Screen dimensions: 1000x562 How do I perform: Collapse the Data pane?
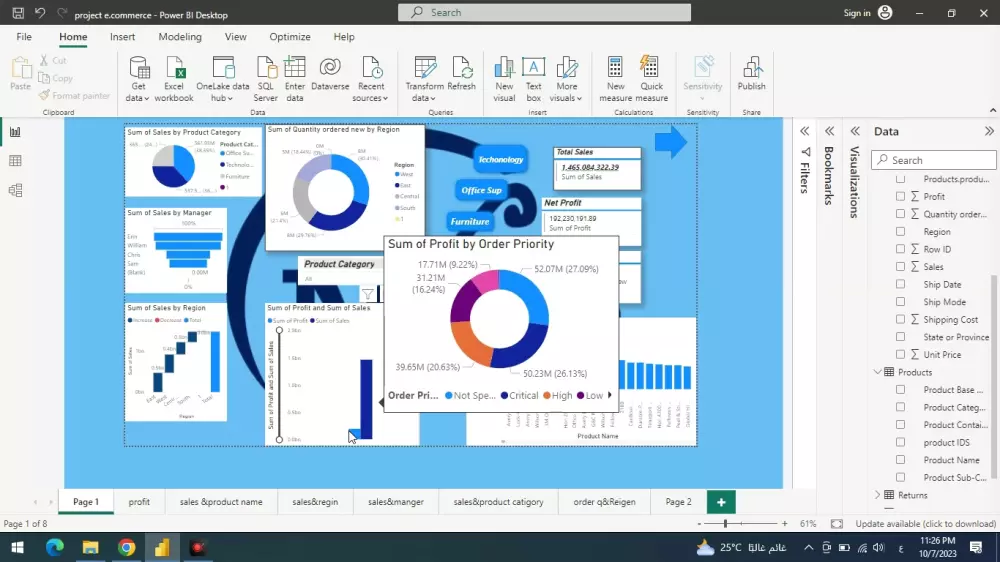[x=989, y=131]
